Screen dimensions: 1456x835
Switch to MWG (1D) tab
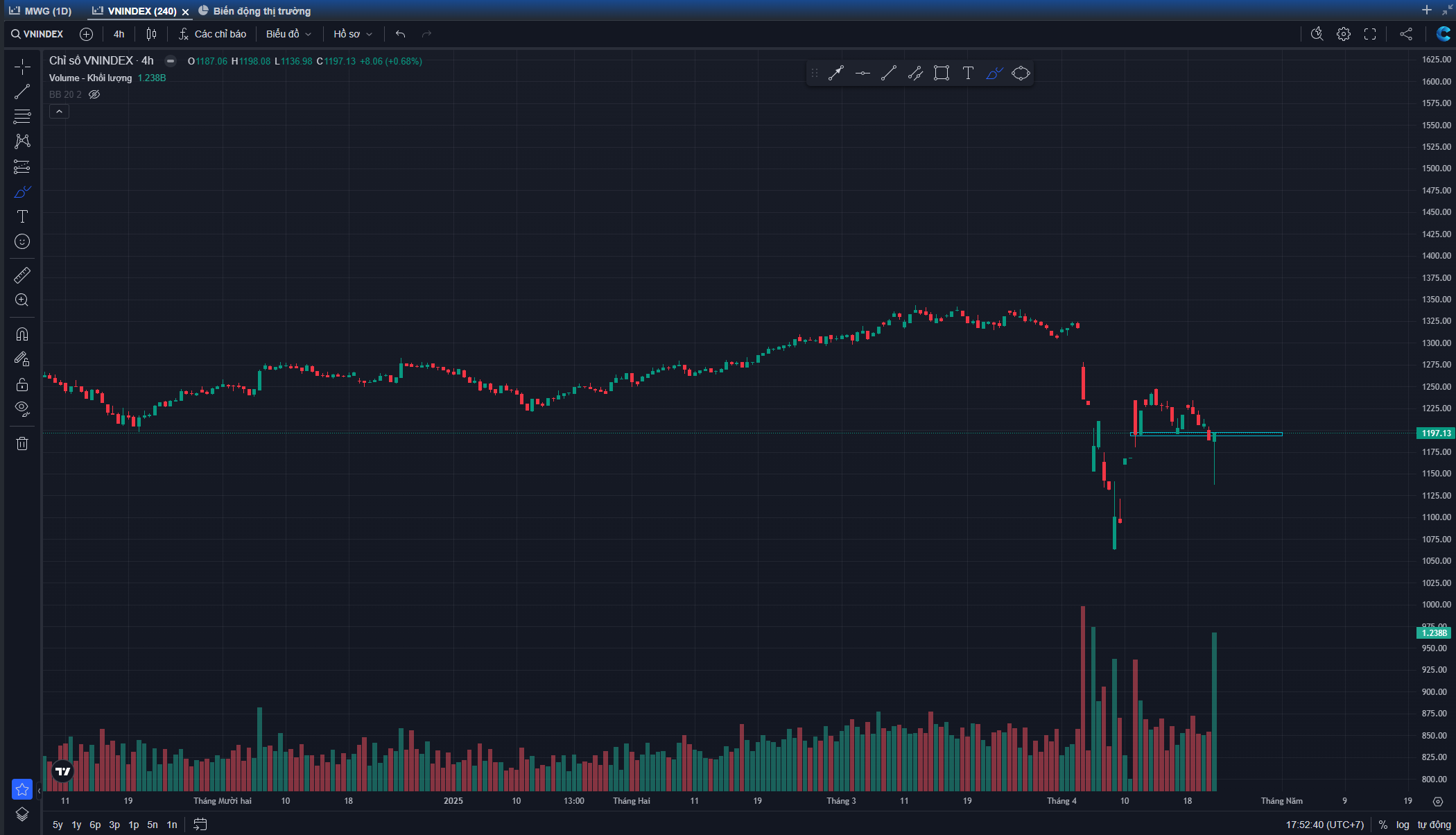point(40,11)
